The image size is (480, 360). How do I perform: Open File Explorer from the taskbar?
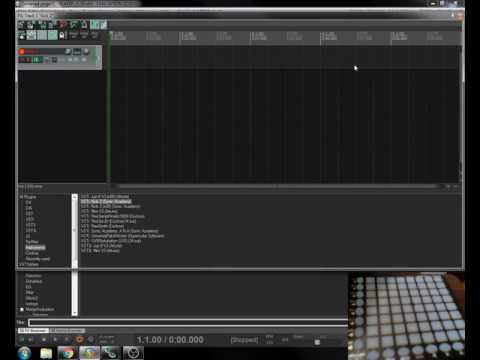[46, 353]
